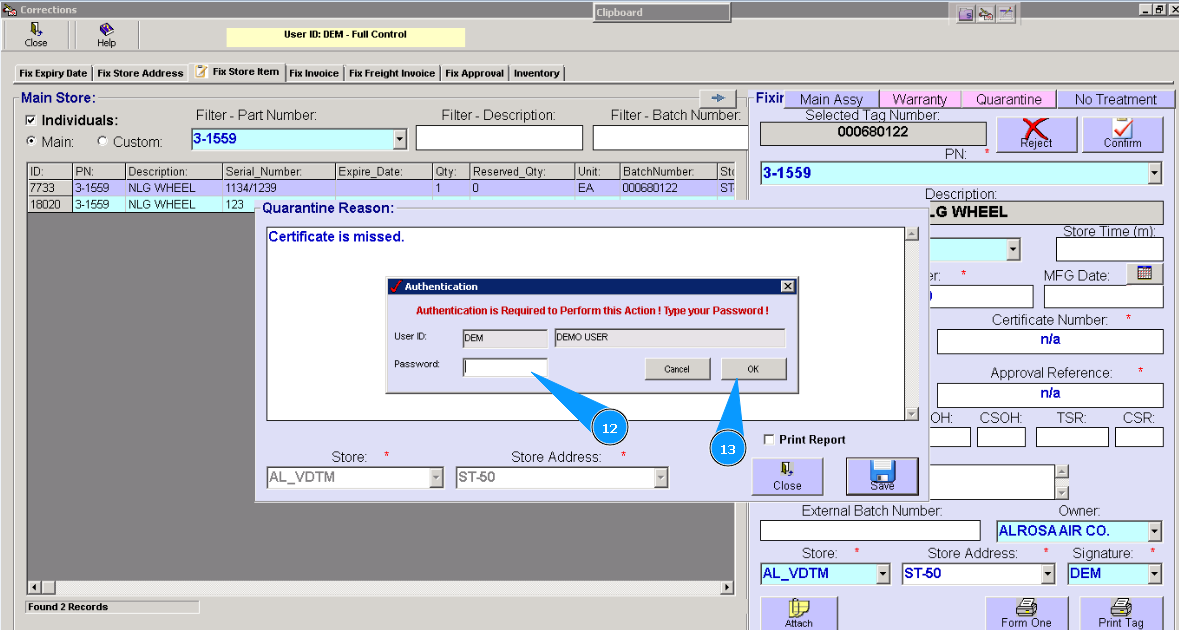Image resolution: width=1179 pixels, height=633 pixels.
Task: Click third icon in top-right toolbar
Action: pos(1006,14)
